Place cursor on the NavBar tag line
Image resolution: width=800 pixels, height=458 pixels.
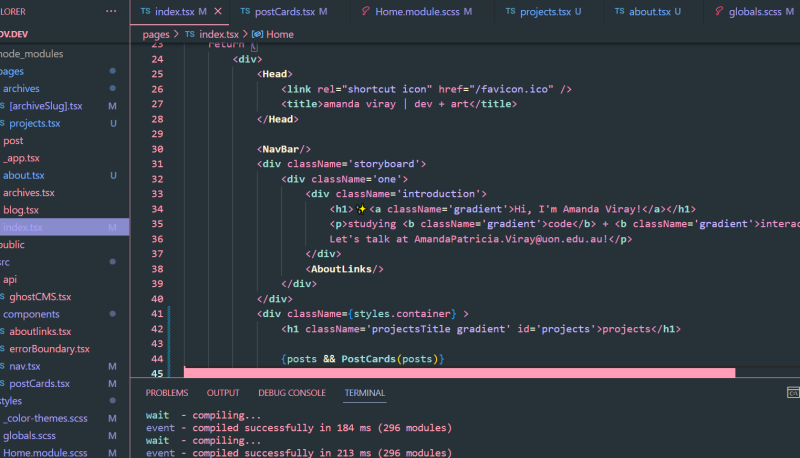pyautogui.click(x=284, y=149)
